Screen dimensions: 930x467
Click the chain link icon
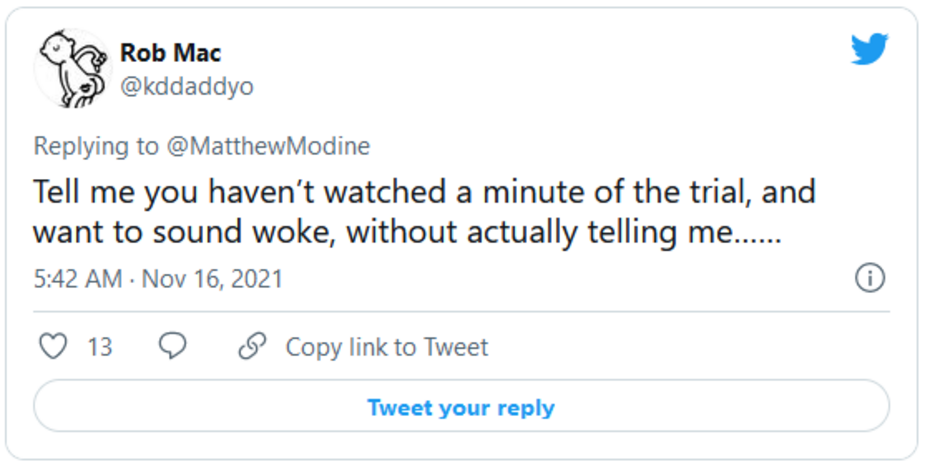pyautogui.click(x=252, y=347)
